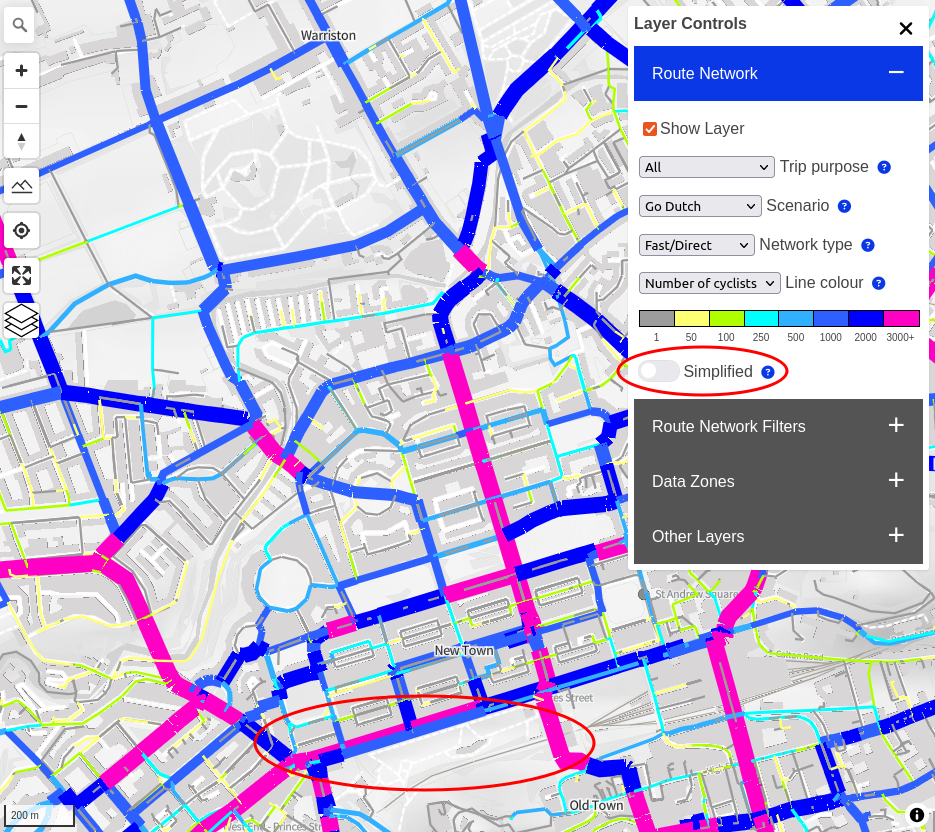Open map attribution info icon
The image size is (935, 832).
point(916,815)
